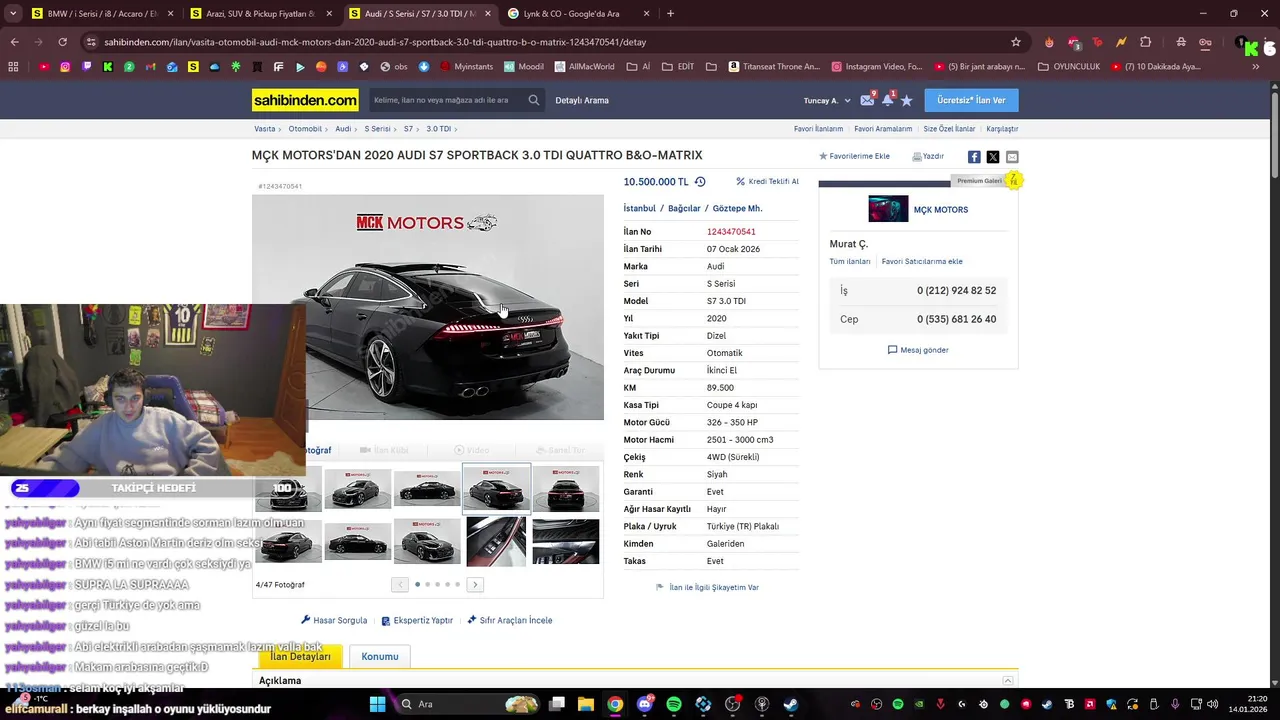Bookmark this page with the address bar star
1280x720 pixels.
pos(1016,42)
